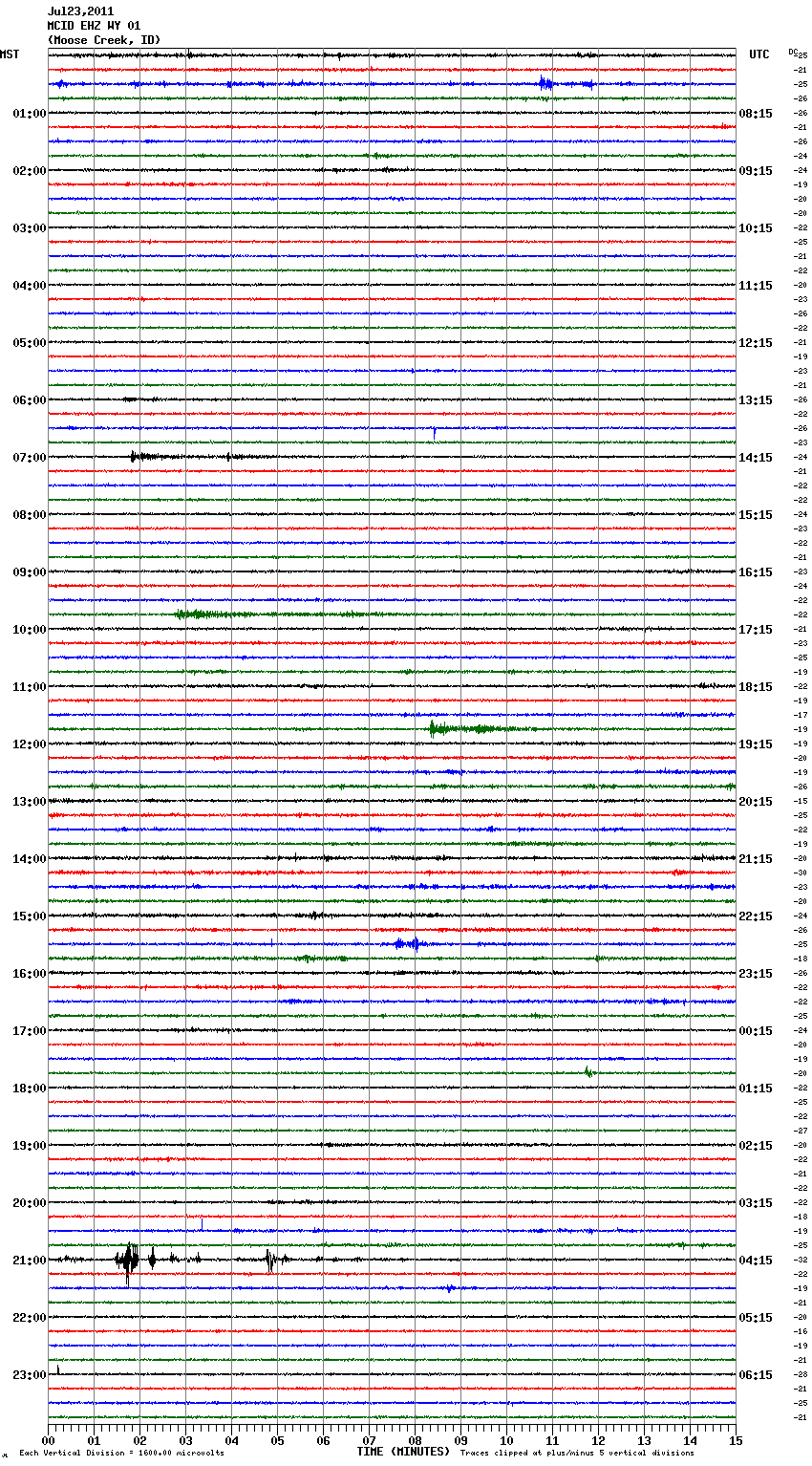Screen dimensions: 812x1466
Task: Select the 03:00 MST time label
Action: click(x=29, y=228)
